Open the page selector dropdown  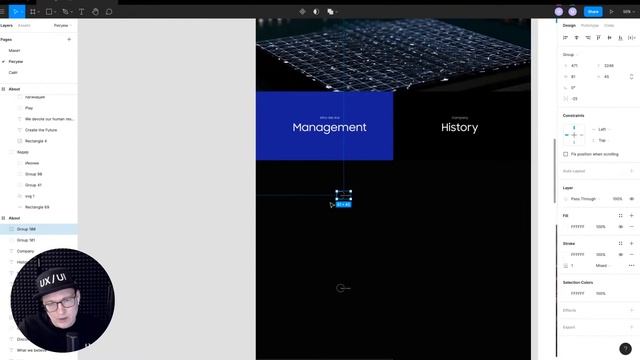pos(62,25)
